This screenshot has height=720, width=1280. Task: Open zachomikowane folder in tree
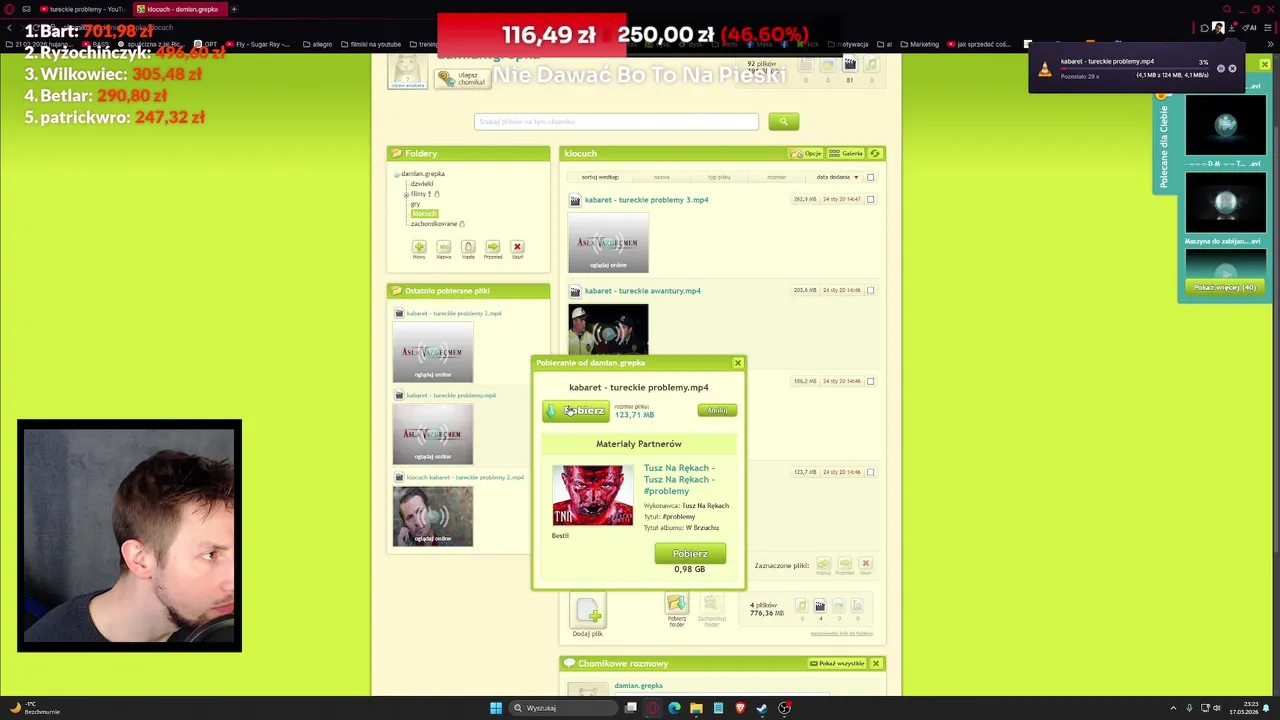433,224
